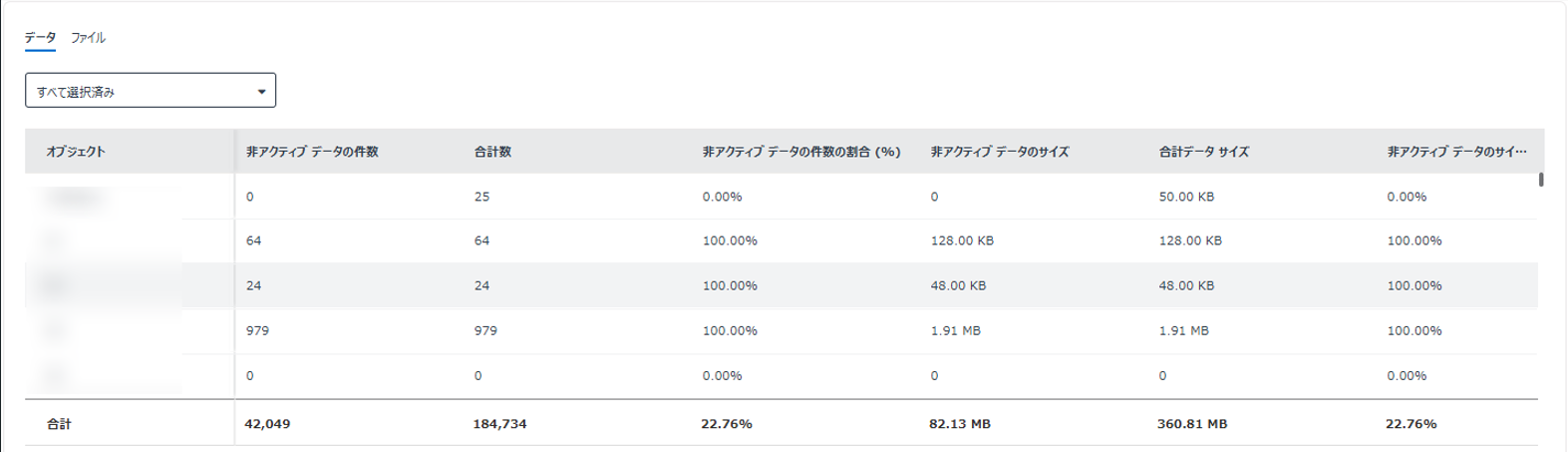The image size is (1568, 452).
Task: Sort by the 非アクティブ データの件数 column header
Action: point(312,153)
